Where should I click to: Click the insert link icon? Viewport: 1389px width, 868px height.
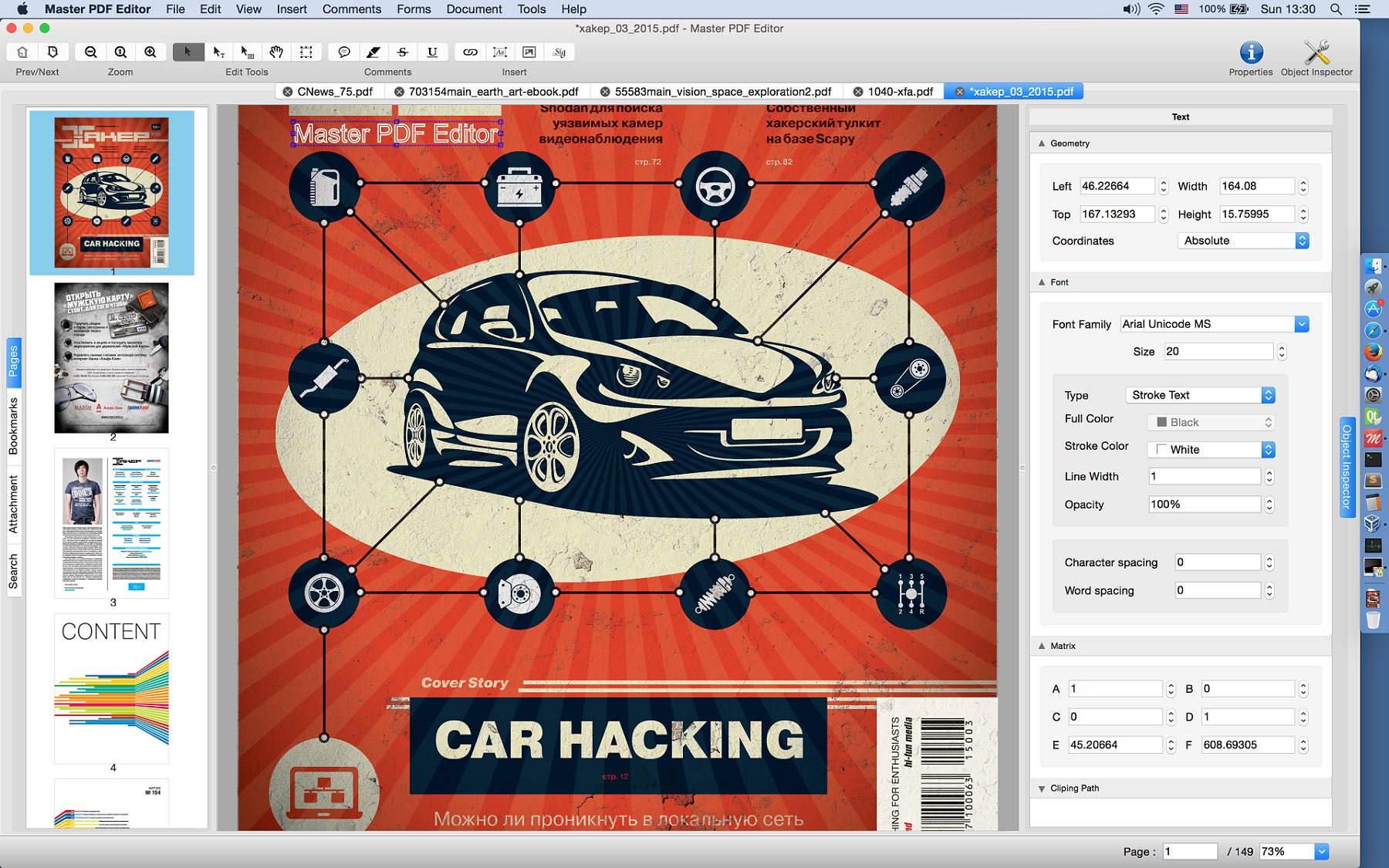(470, 52)
